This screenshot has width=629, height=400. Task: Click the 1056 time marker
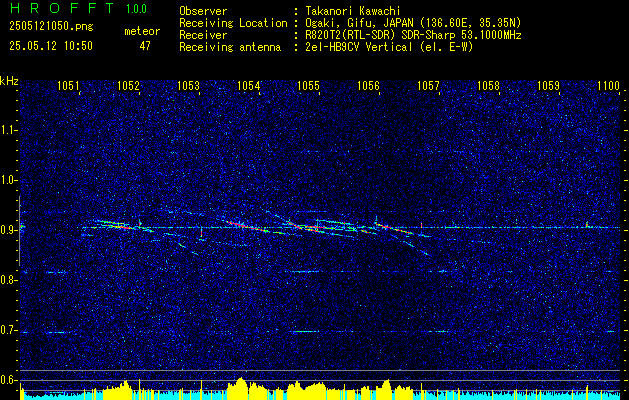[368, 85]
